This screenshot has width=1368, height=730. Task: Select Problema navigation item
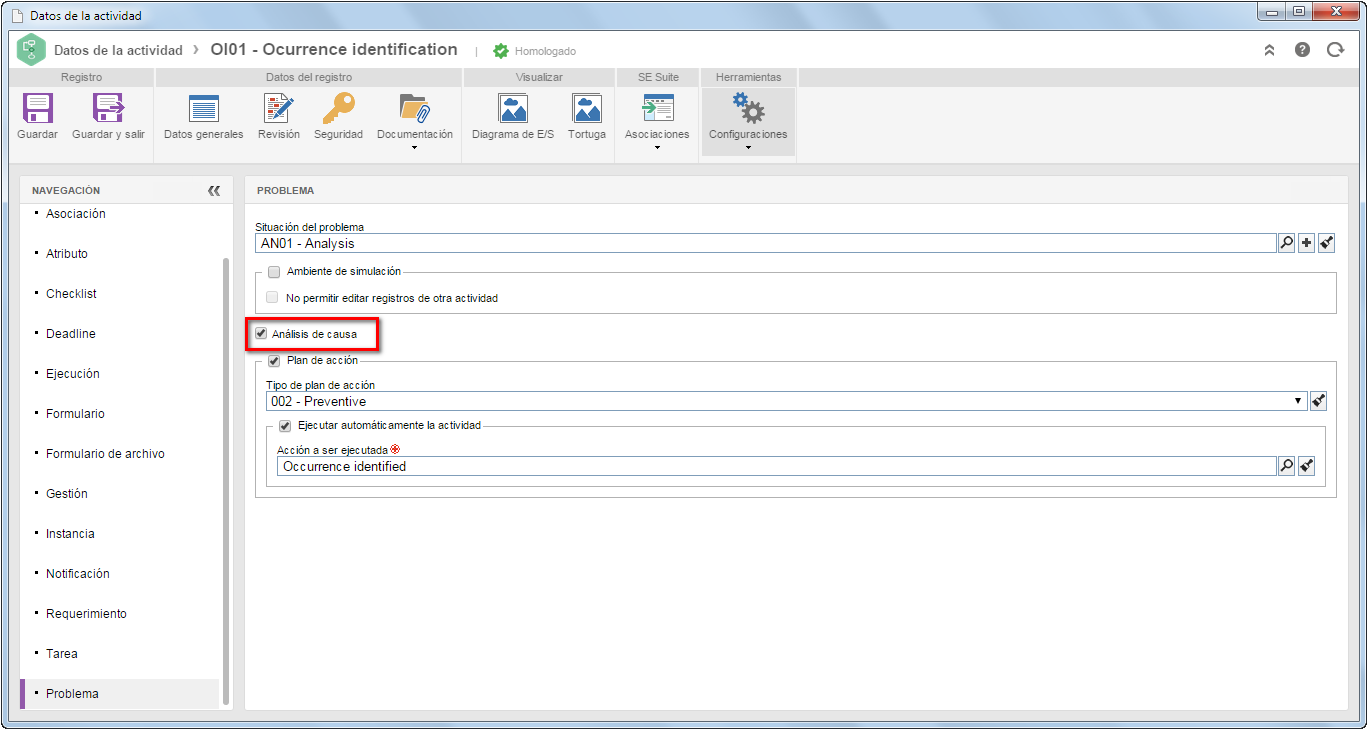click(x=119, y=694)
